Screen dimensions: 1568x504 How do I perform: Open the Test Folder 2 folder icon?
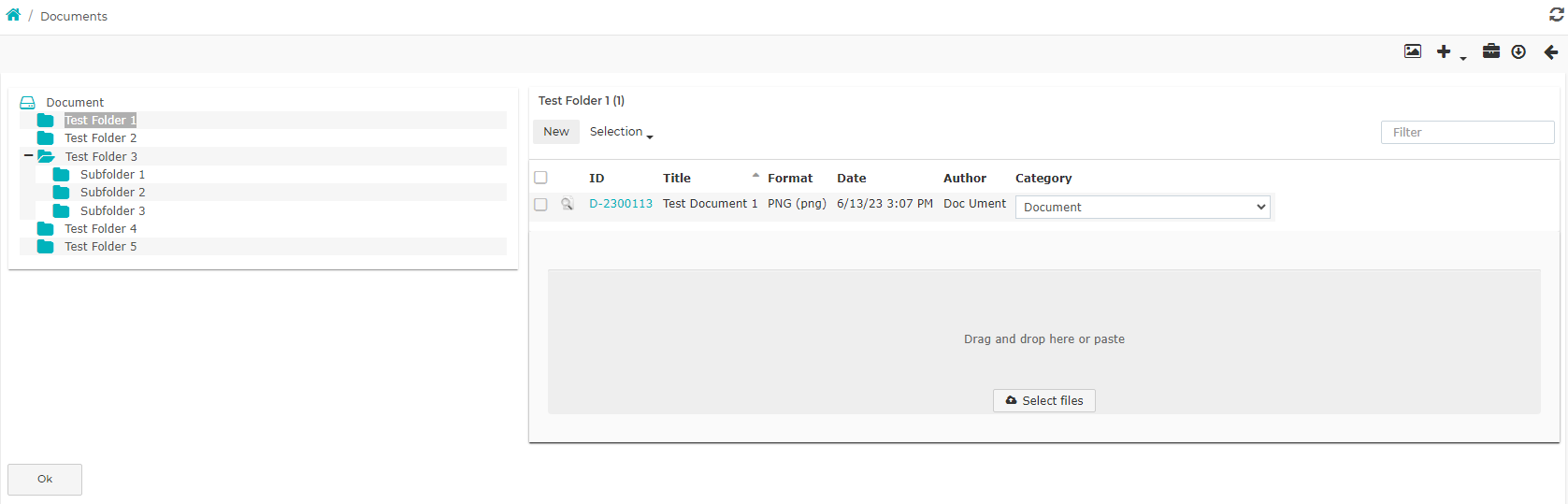(45, 138)
